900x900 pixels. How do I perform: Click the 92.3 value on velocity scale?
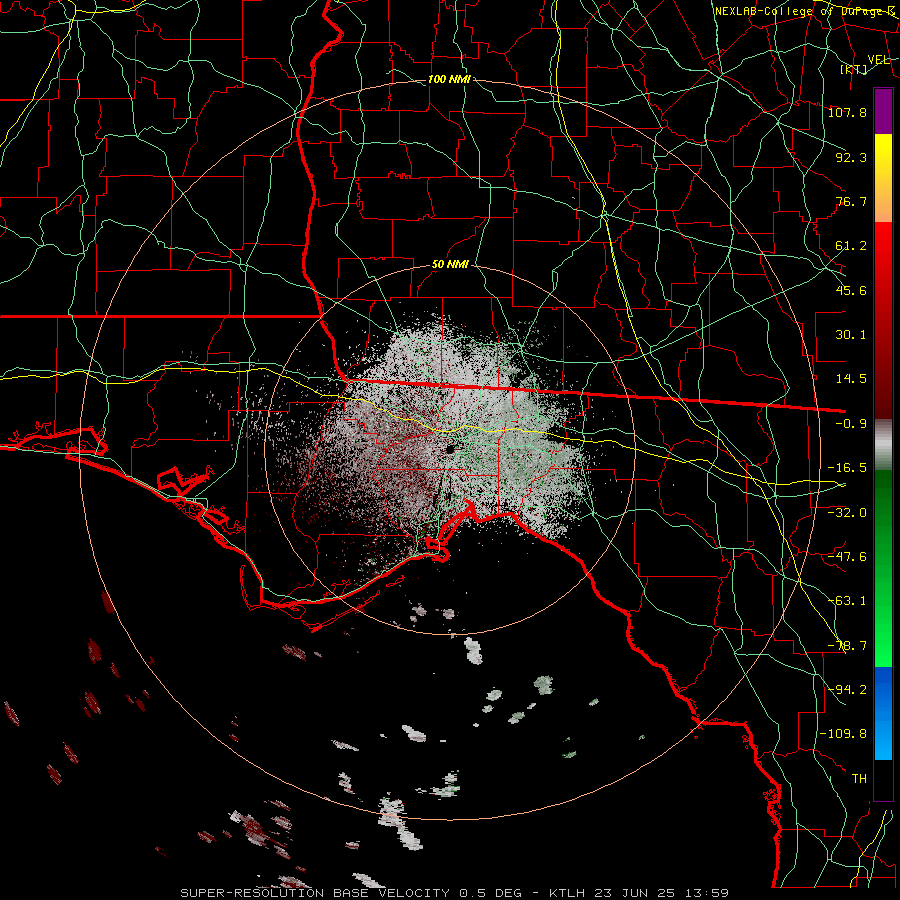(851, 157)
